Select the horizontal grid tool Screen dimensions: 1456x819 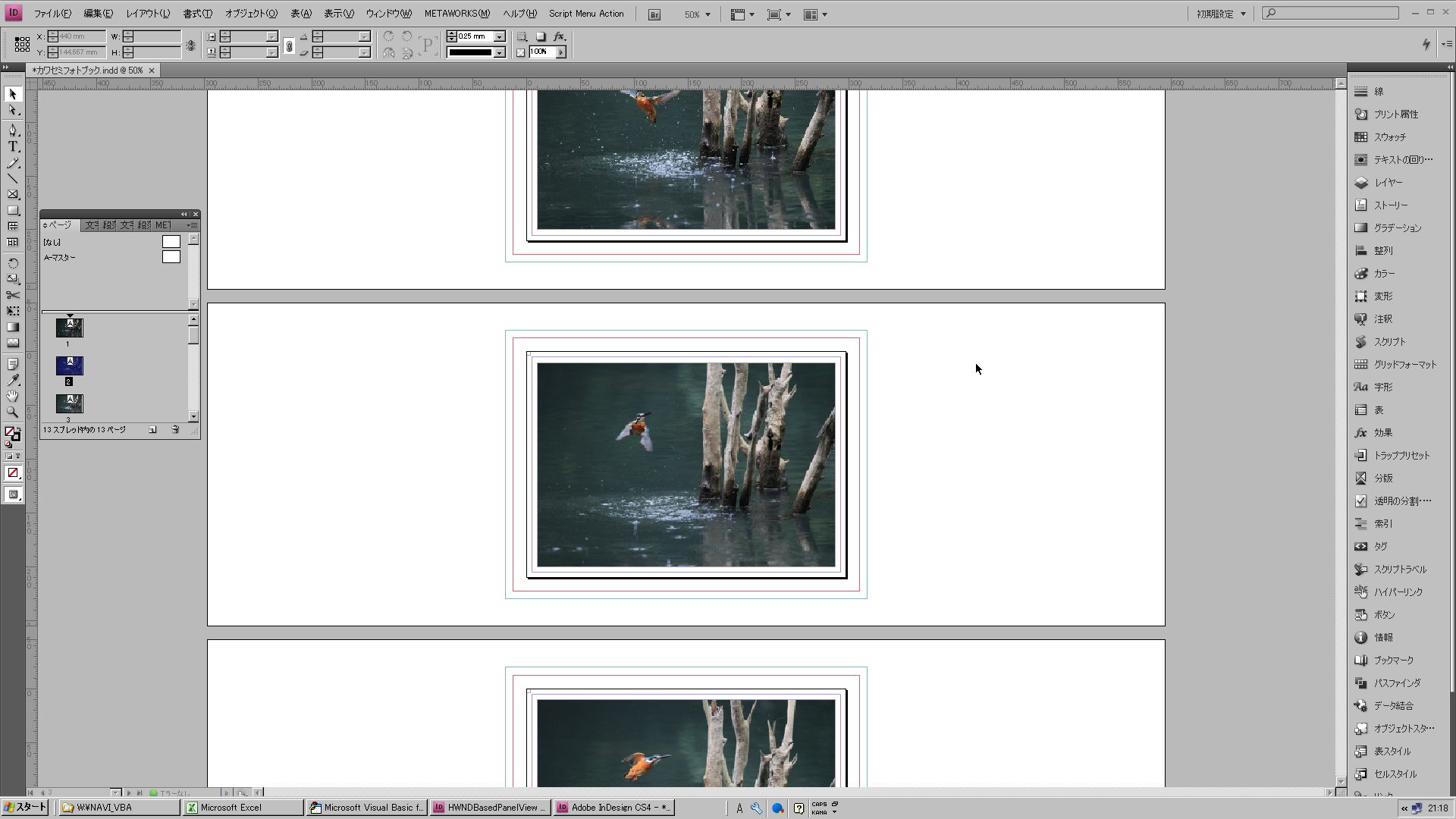(13, 226)
